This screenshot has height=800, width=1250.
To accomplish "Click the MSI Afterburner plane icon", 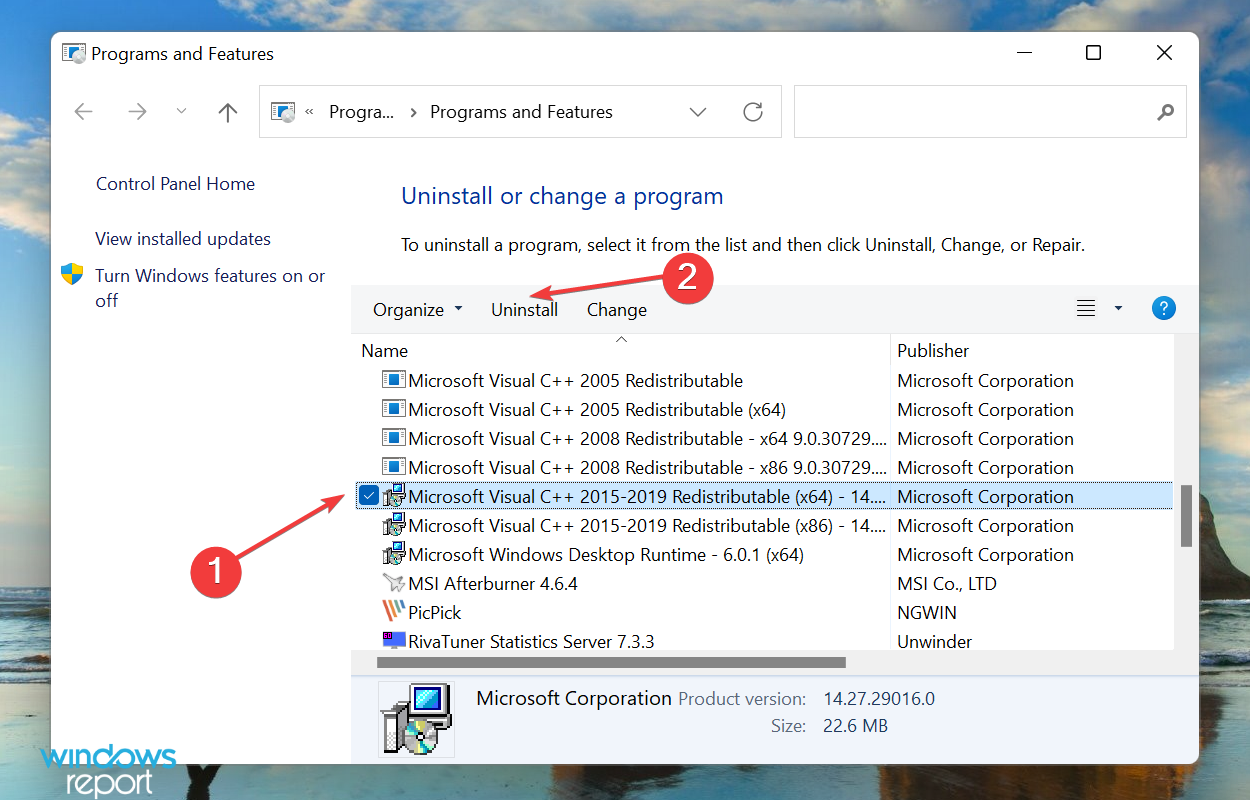I will (x=394, y=584).
